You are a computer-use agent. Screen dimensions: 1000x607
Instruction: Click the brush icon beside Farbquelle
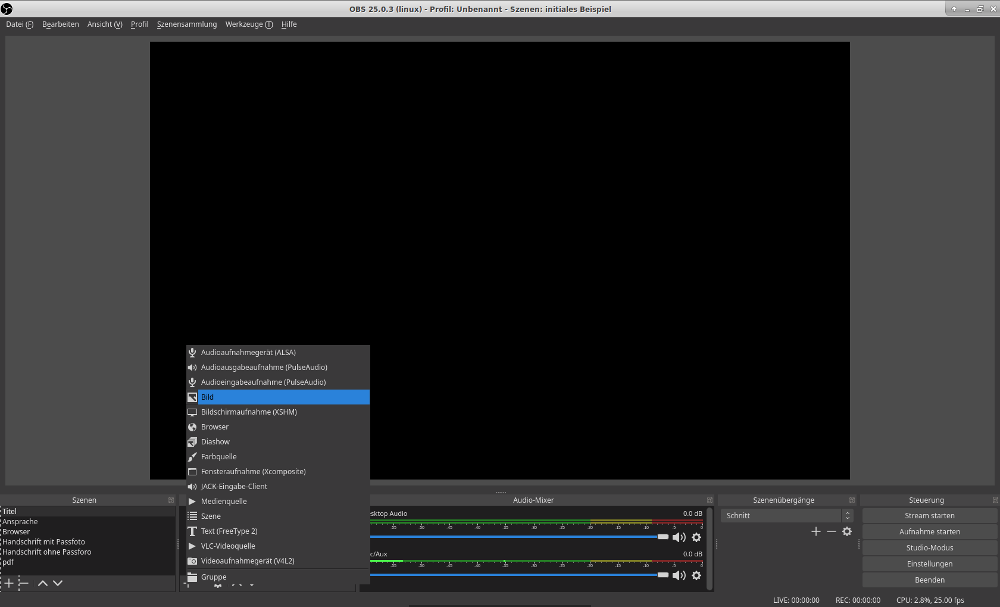[x=192, y=457]
